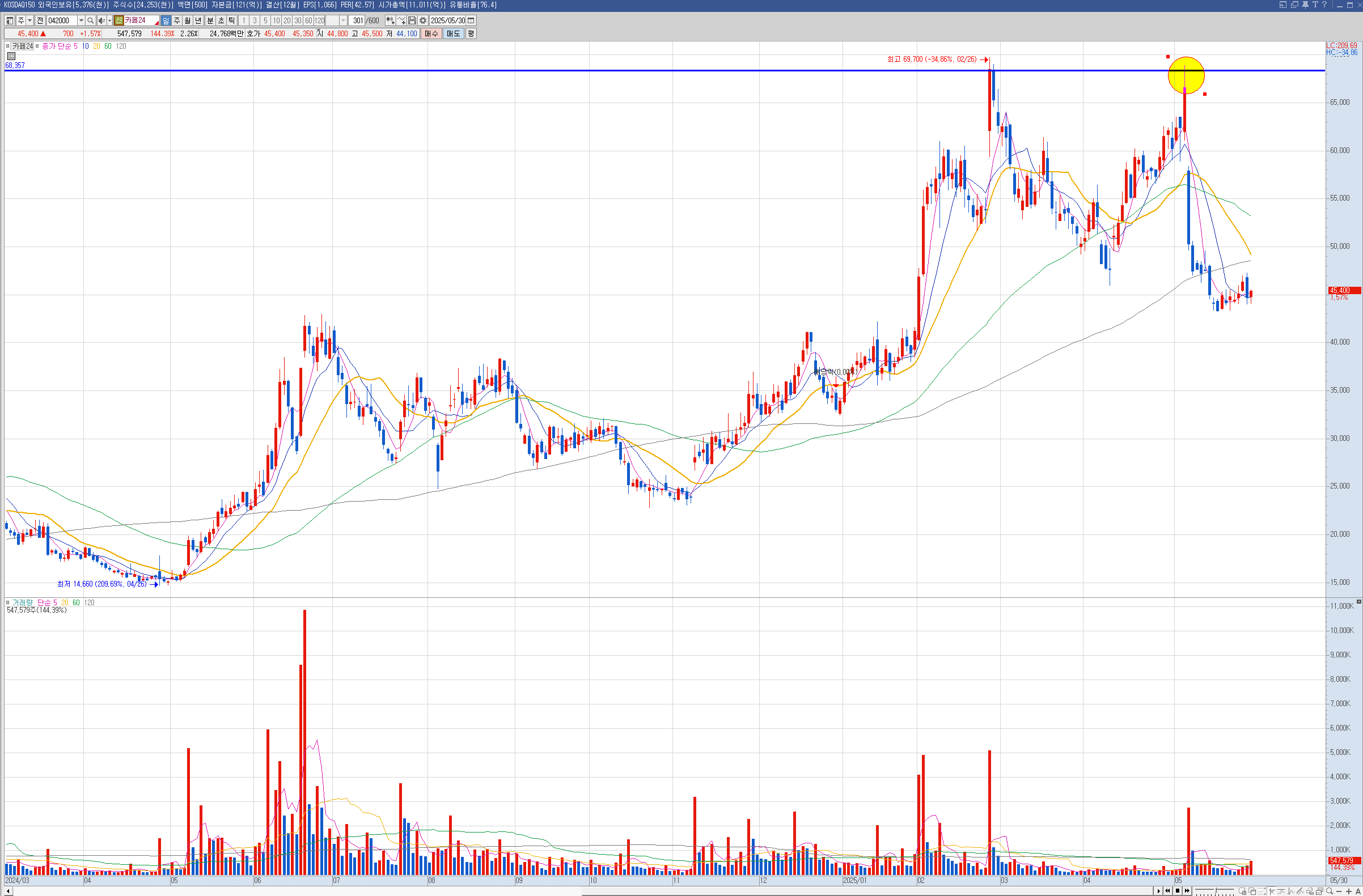Open the calendar date picker icon

(471, 20)
